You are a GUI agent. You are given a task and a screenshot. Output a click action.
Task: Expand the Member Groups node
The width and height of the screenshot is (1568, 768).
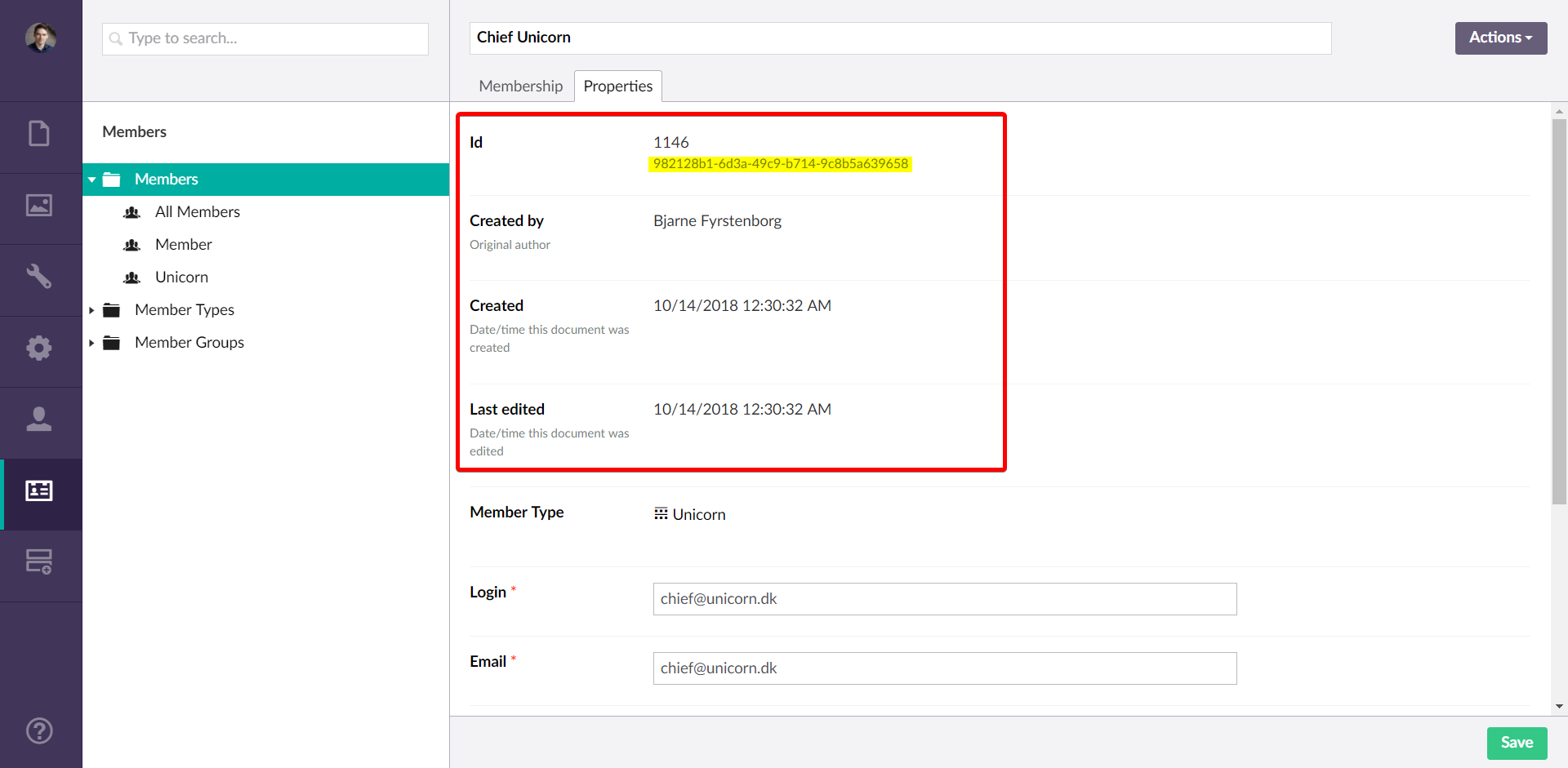[91, 343]
